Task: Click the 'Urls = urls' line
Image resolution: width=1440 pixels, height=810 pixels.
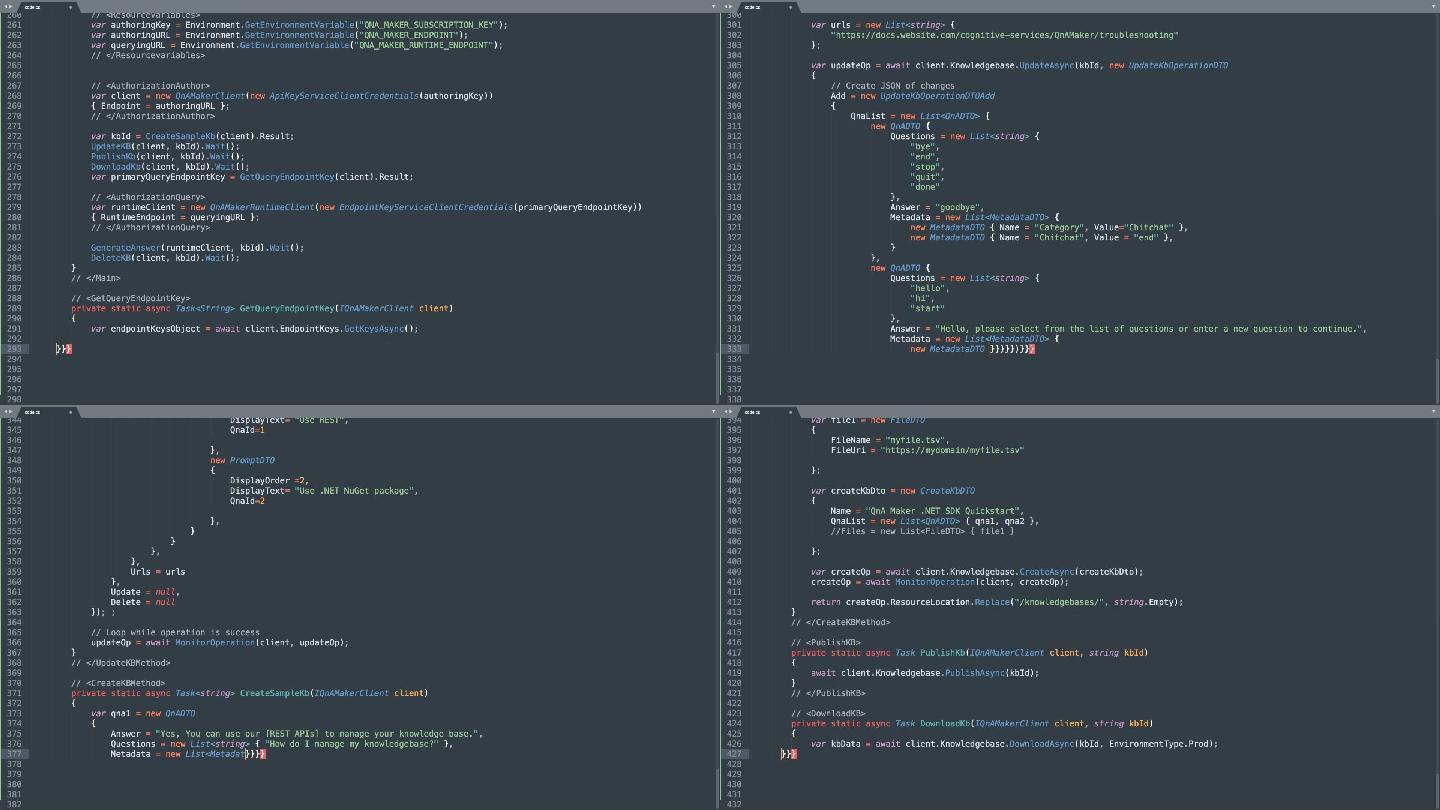Action: (157, 571)
